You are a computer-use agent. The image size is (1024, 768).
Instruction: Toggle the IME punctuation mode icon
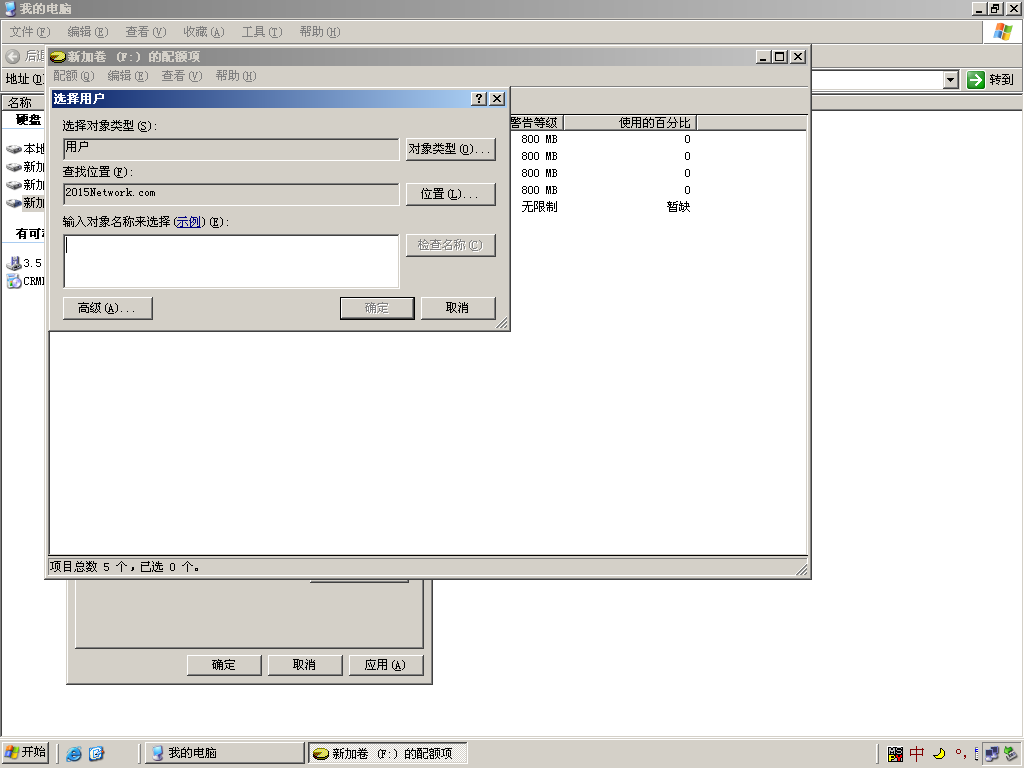[960, 754]
